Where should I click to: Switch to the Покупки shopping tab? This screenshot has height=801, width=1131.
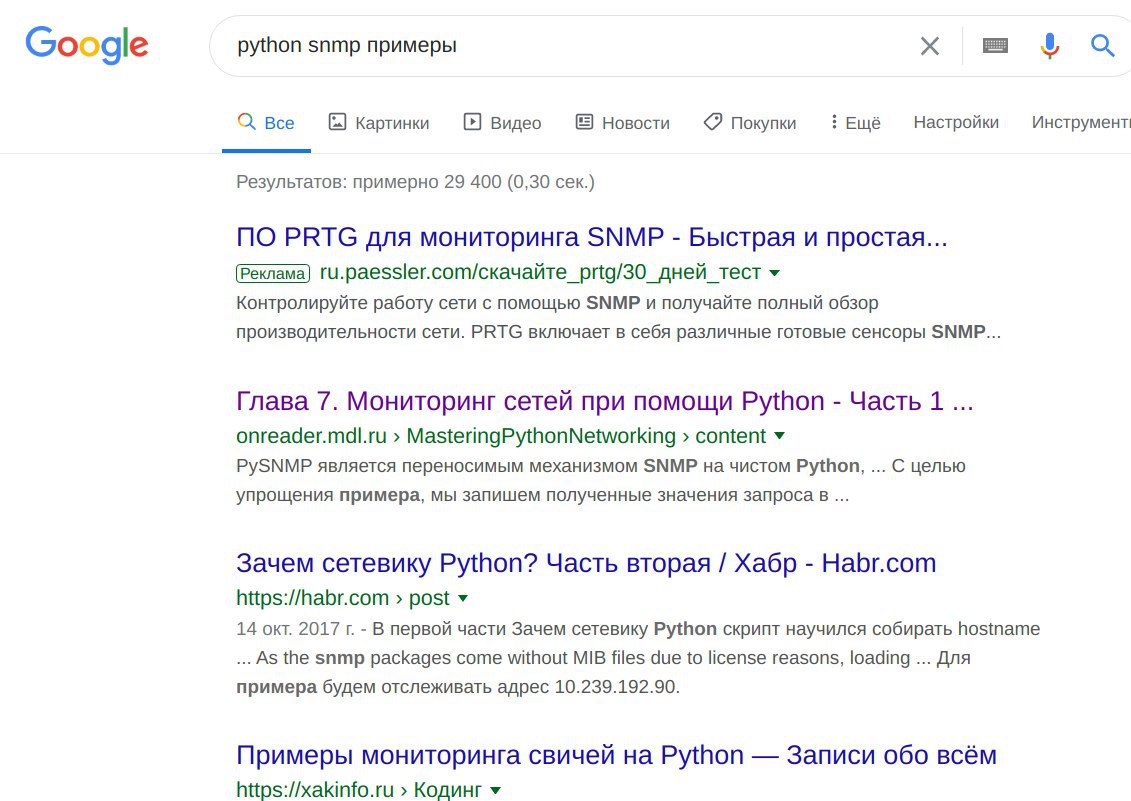tap(750, 123)
